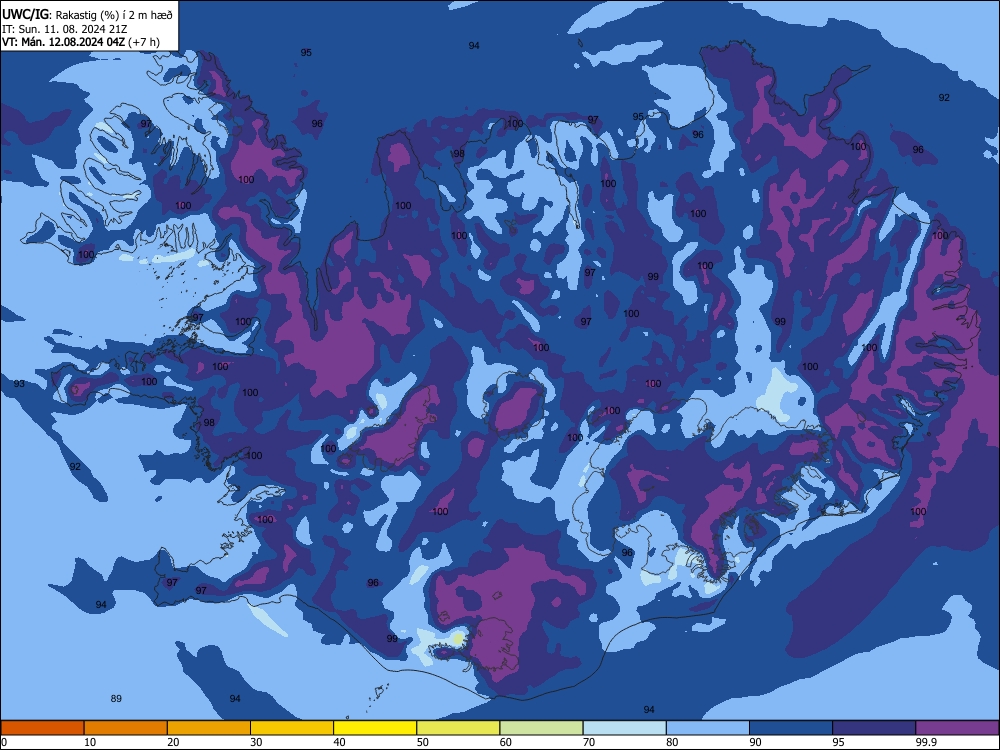Click the '80' legend scale label

coord(672,742)
